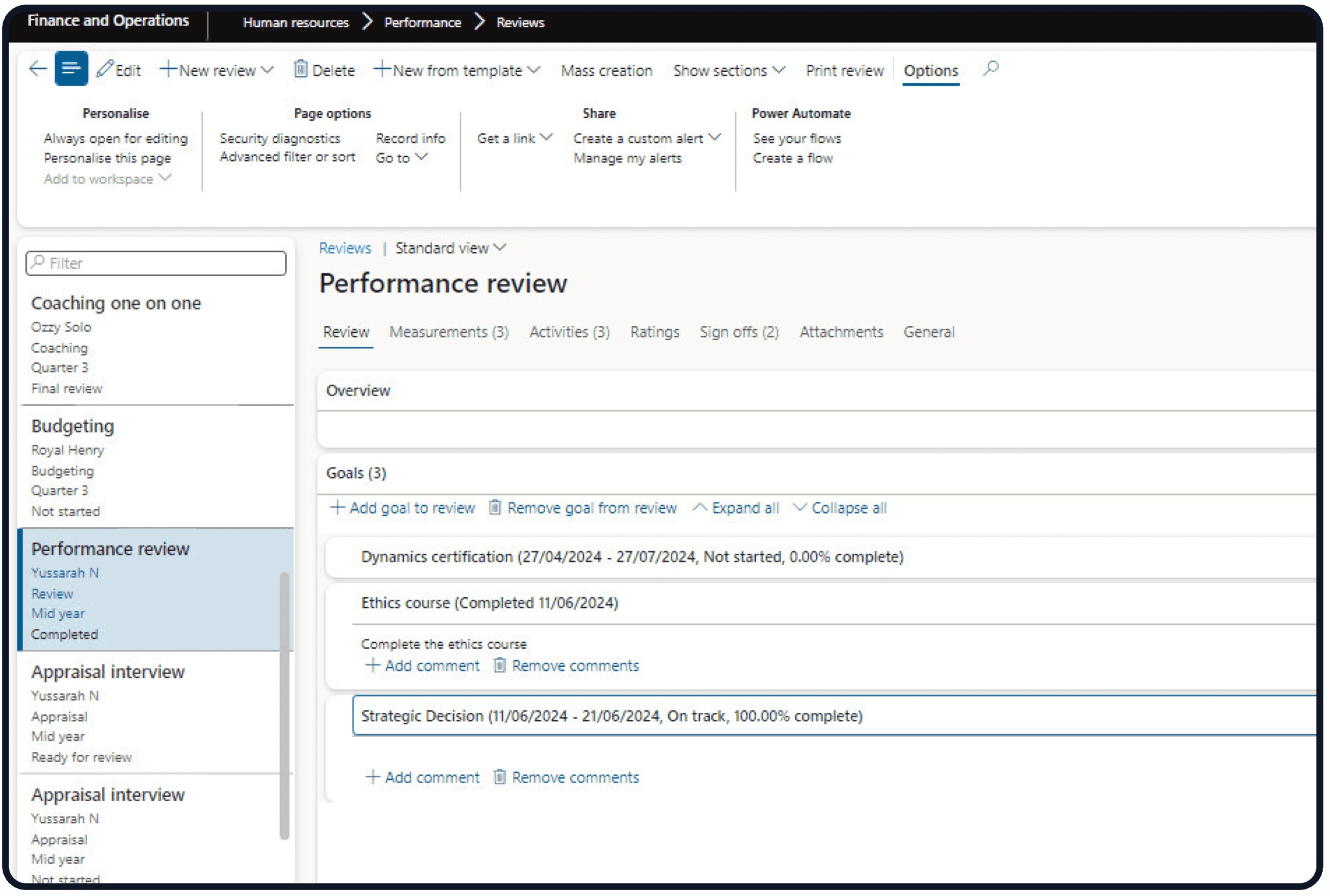Screen dimensions: 1330x896
Task: Open Go to dropdown
Action: 402,158
